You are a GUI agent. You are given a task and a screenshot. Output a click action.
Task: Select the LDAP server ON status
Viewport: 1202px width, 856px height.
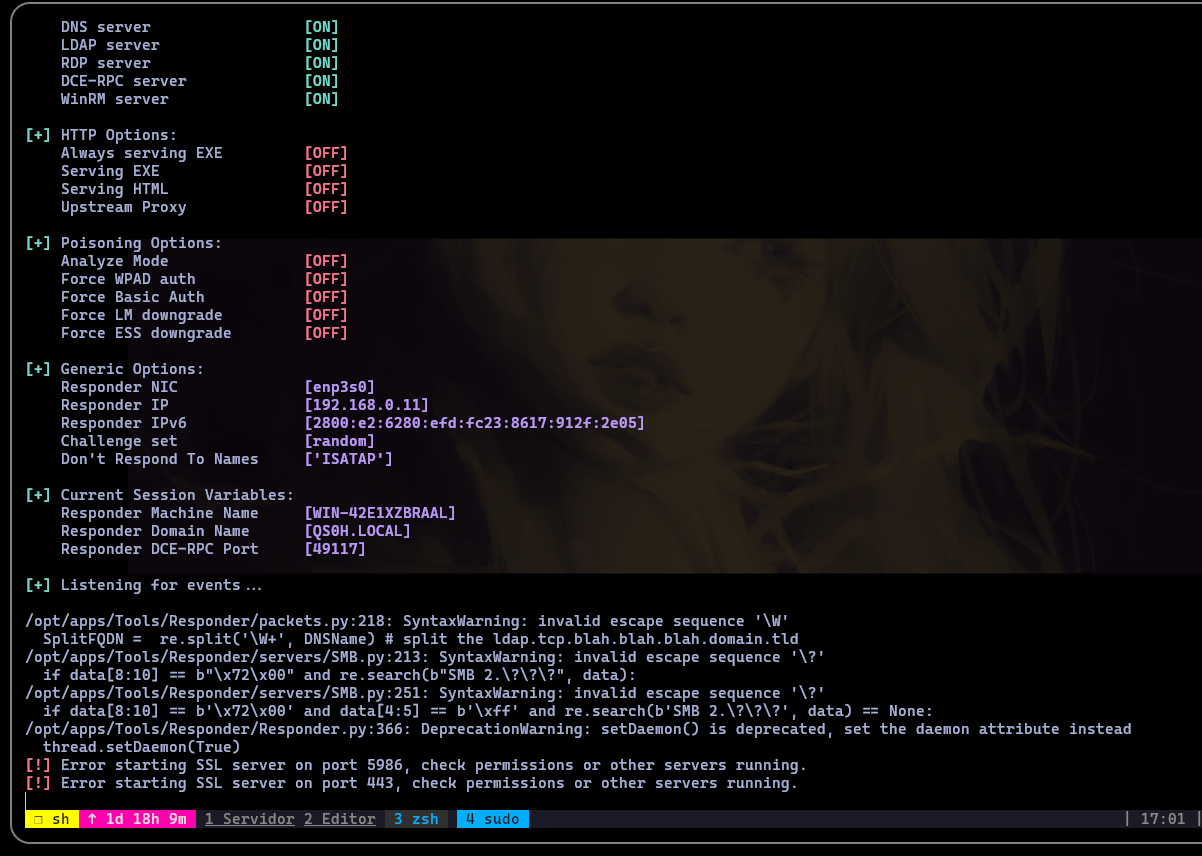coord(322,45)
